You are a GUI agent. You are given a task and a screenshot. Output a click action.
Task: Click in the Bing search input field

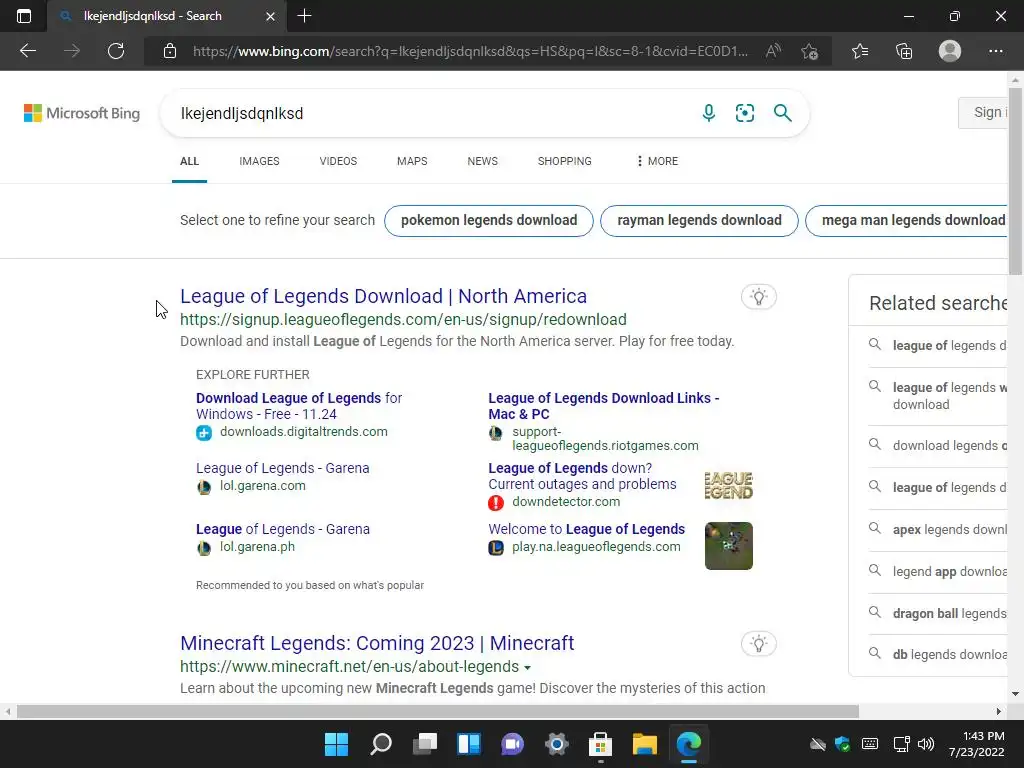(x=431, y=113)
